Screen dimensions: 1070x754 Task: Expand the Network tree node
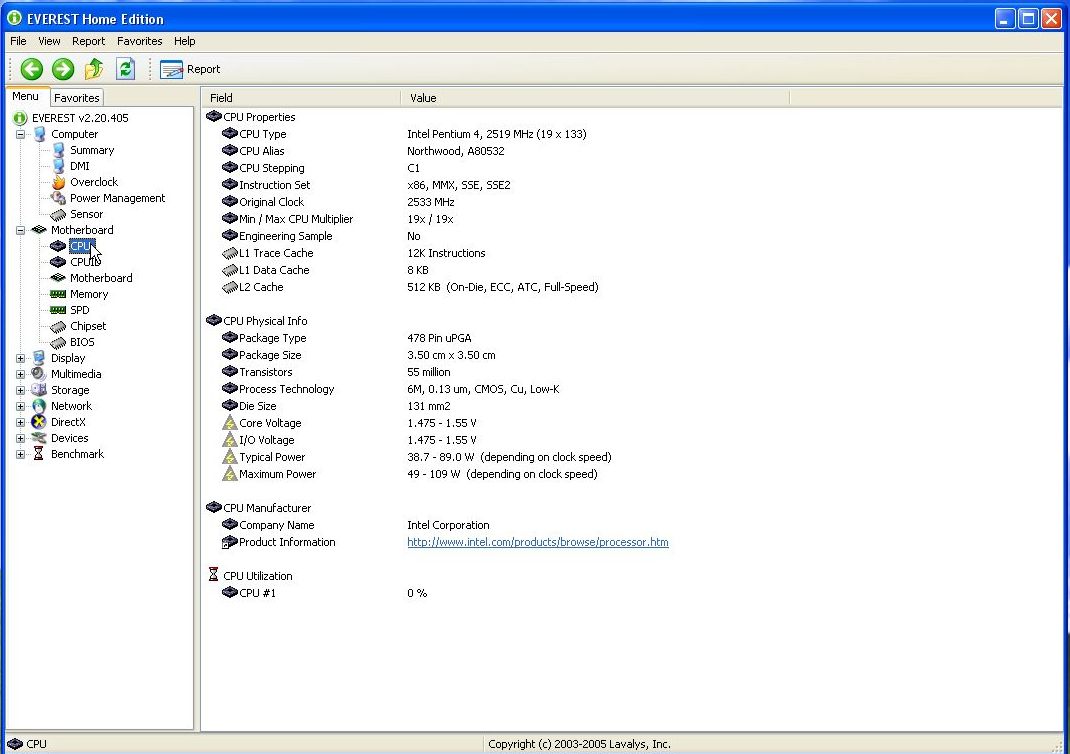click(20, 407)
